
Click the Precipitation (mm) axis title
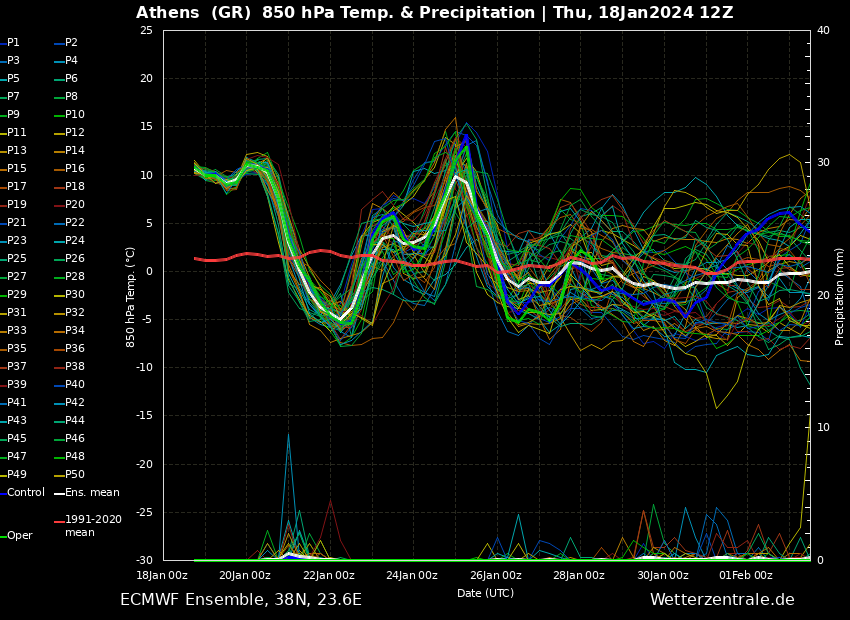click(840, 296)
